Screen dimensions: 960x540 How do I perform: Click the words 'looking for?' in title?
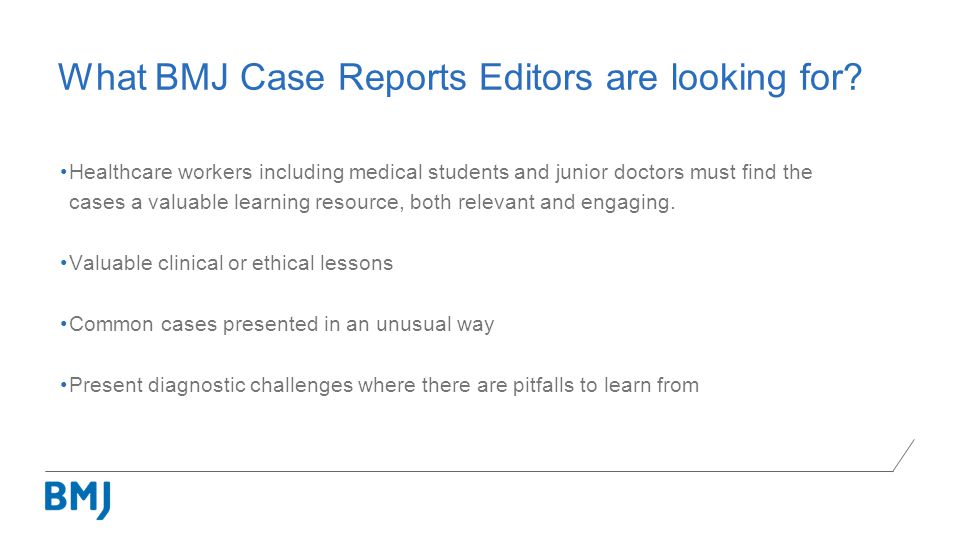coord(766,78)
